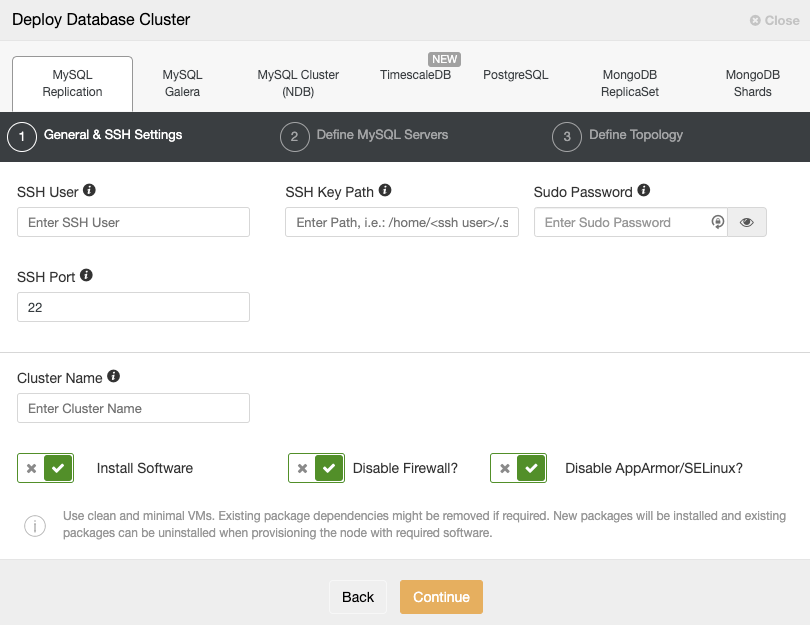Select the TimescaleDB tab

click(x=415, y=75)
